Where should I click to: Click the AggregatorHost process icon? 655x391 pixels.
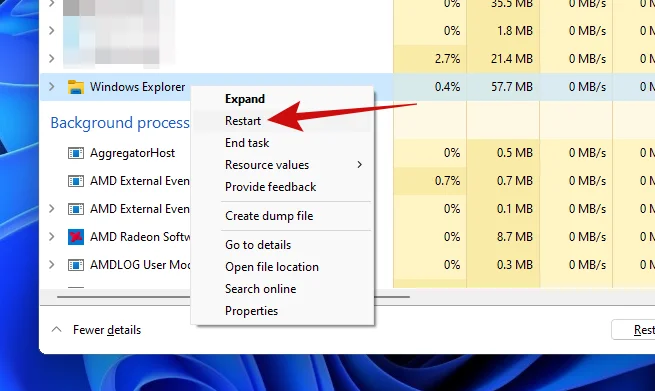pyautogui.click(x=76, y=153)
